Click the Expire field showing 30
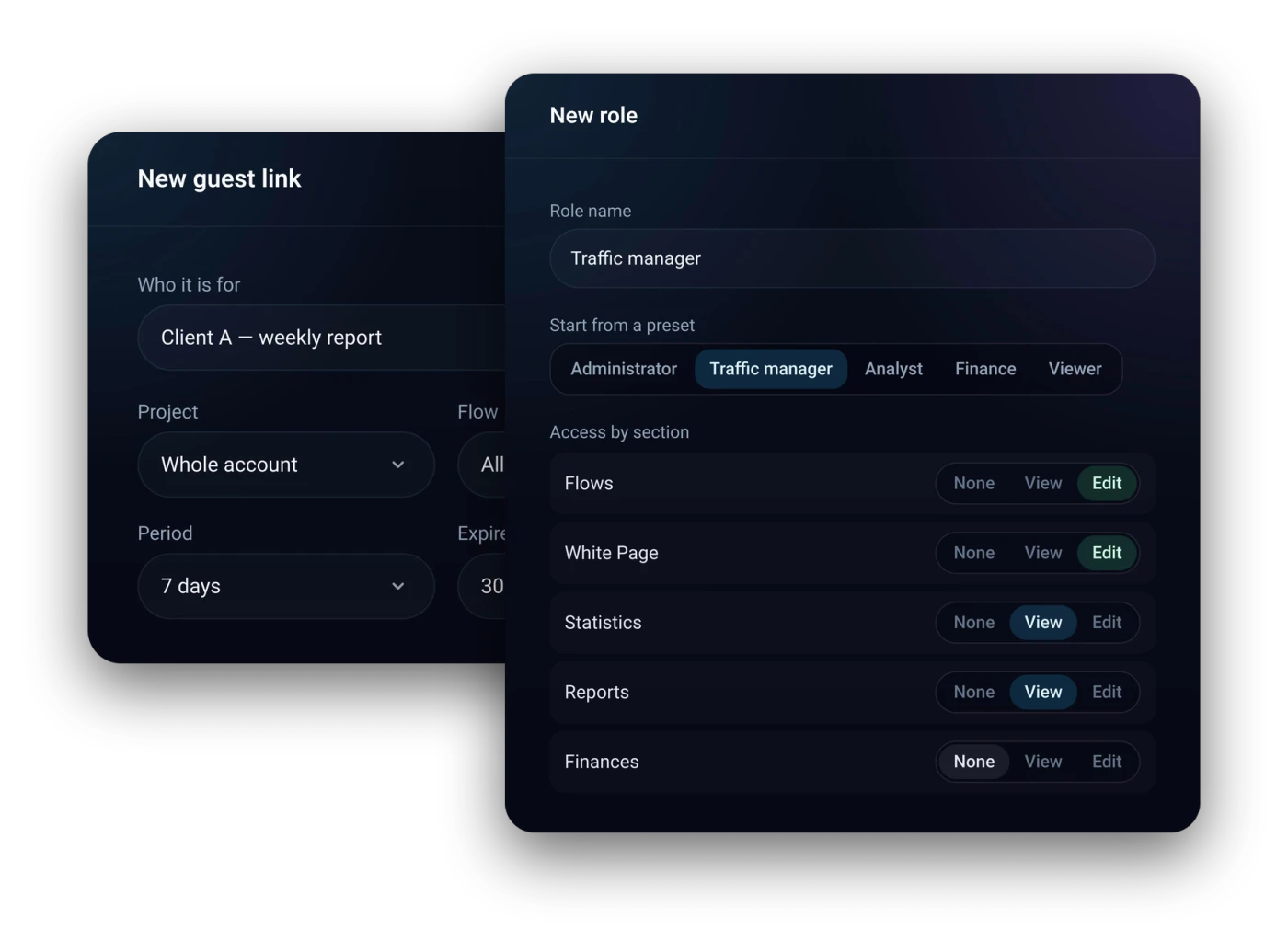 tap(481, 586)
